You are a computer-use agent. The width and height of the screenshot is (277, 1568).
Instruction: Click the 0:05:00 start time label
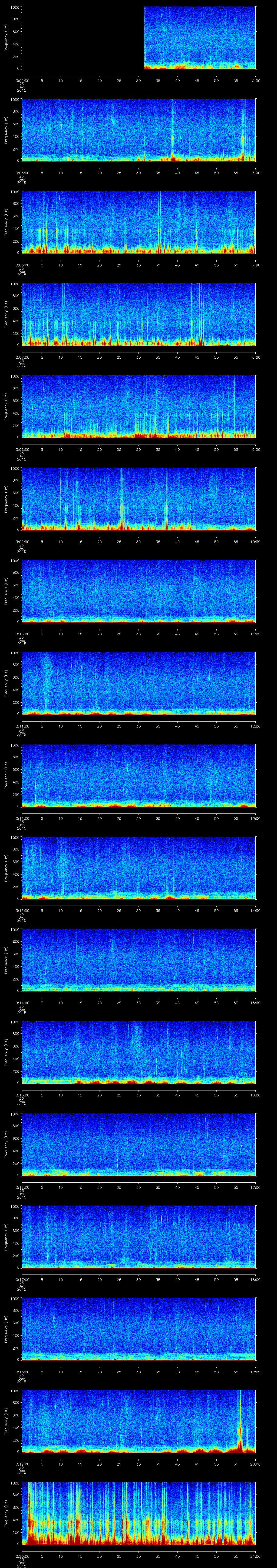point(22,173)
